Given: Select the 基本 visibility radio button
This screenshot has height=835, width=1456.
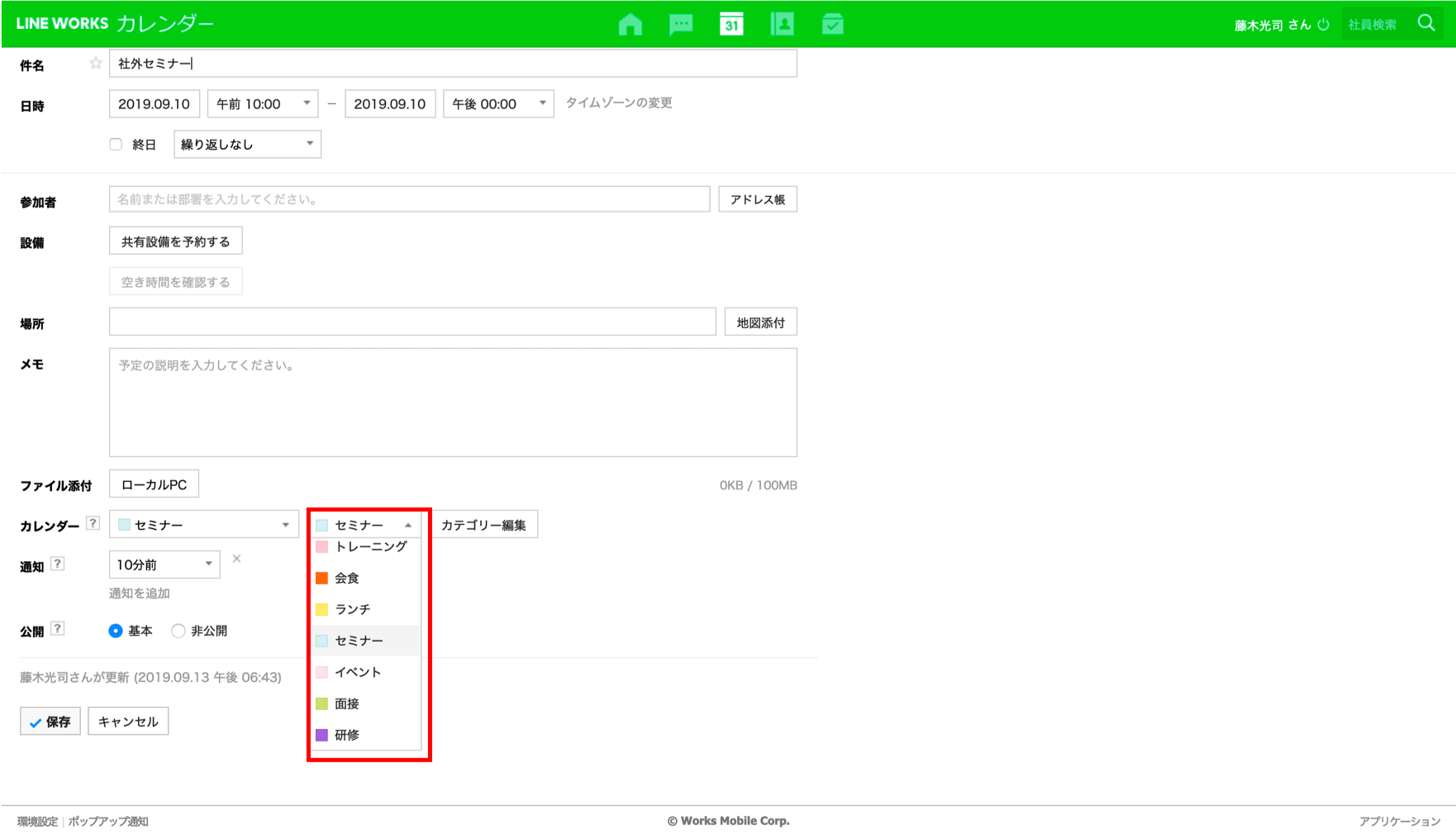Looking at the screenshot, I should [x=116, y=631].
